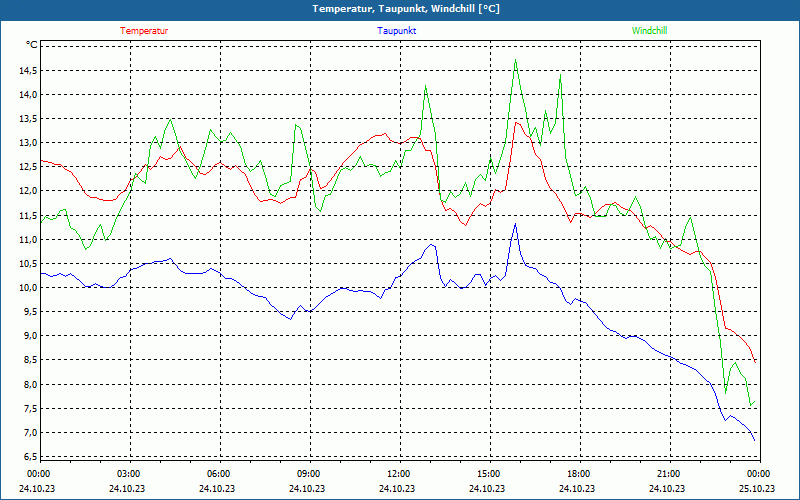Click the 09:00 time axis label
800x500 pixels.
310,474
